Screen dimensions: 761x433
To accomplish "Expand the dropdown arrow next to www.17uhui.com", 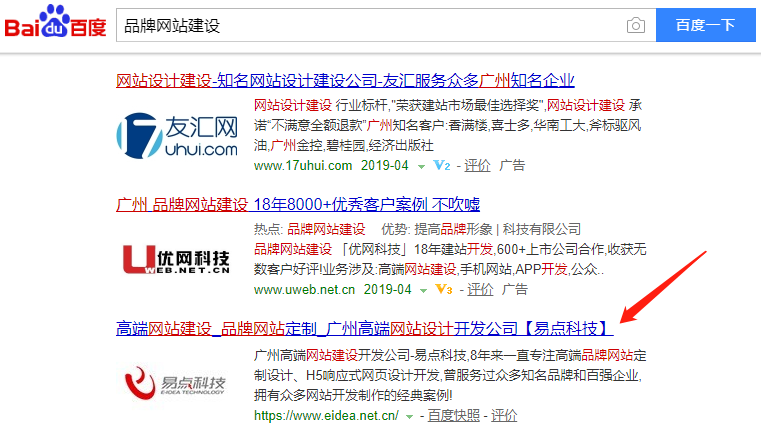I will pyautogui.click(x=421, y=167).
